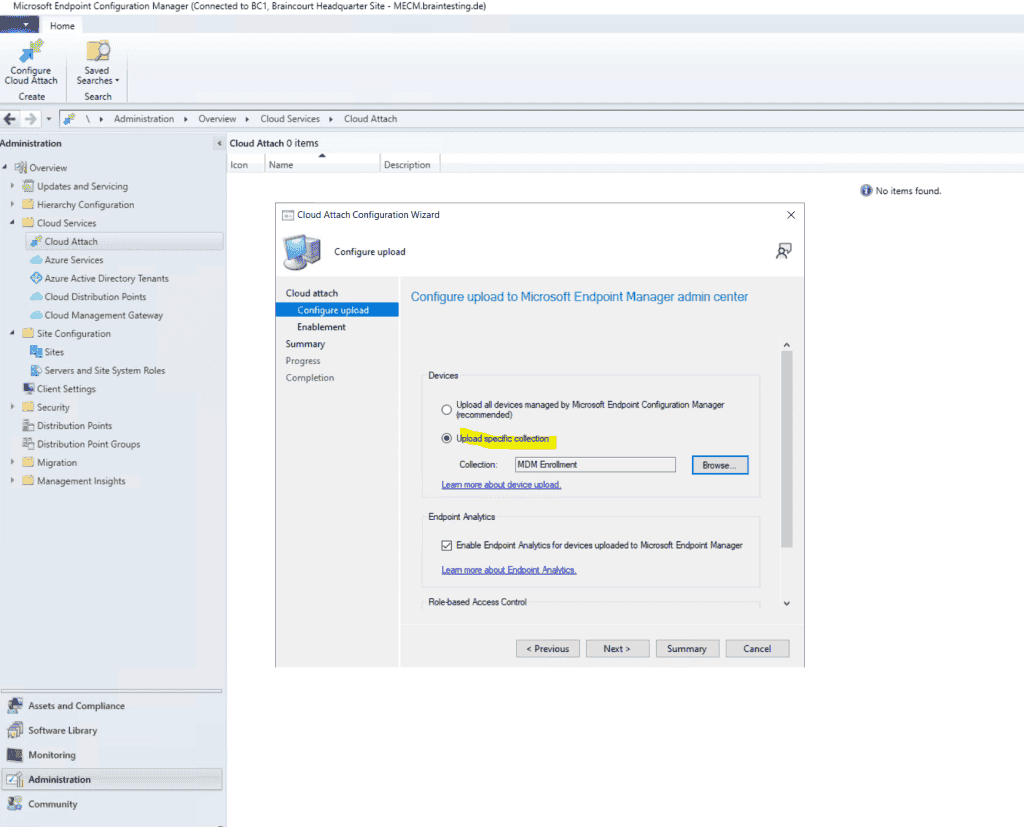Select Upload specific collection radio button
This screenshot has height=827, width=1024.
click(446, 438)
